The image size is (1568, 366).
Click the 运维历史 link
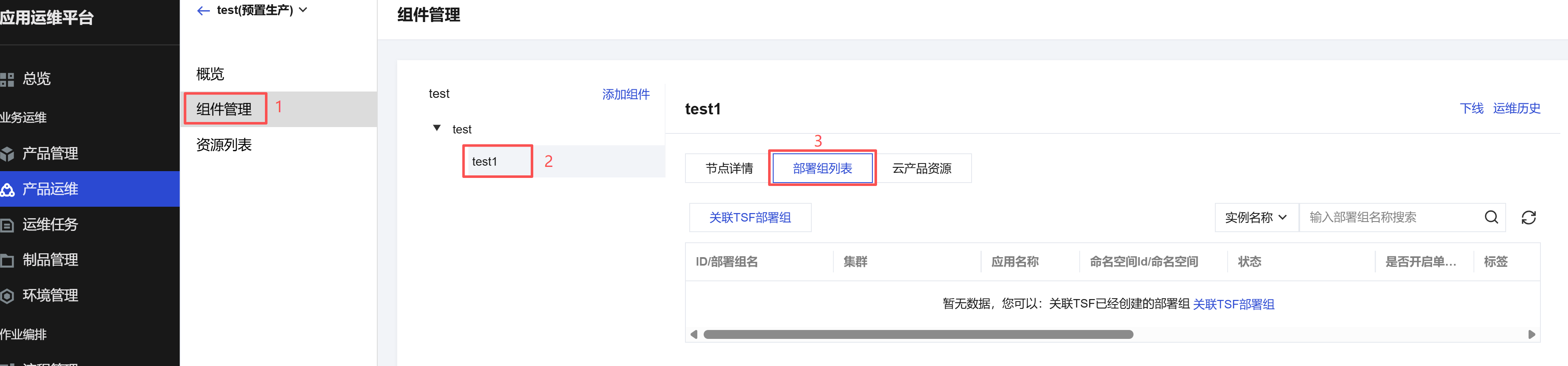[x=1516, y=108]
